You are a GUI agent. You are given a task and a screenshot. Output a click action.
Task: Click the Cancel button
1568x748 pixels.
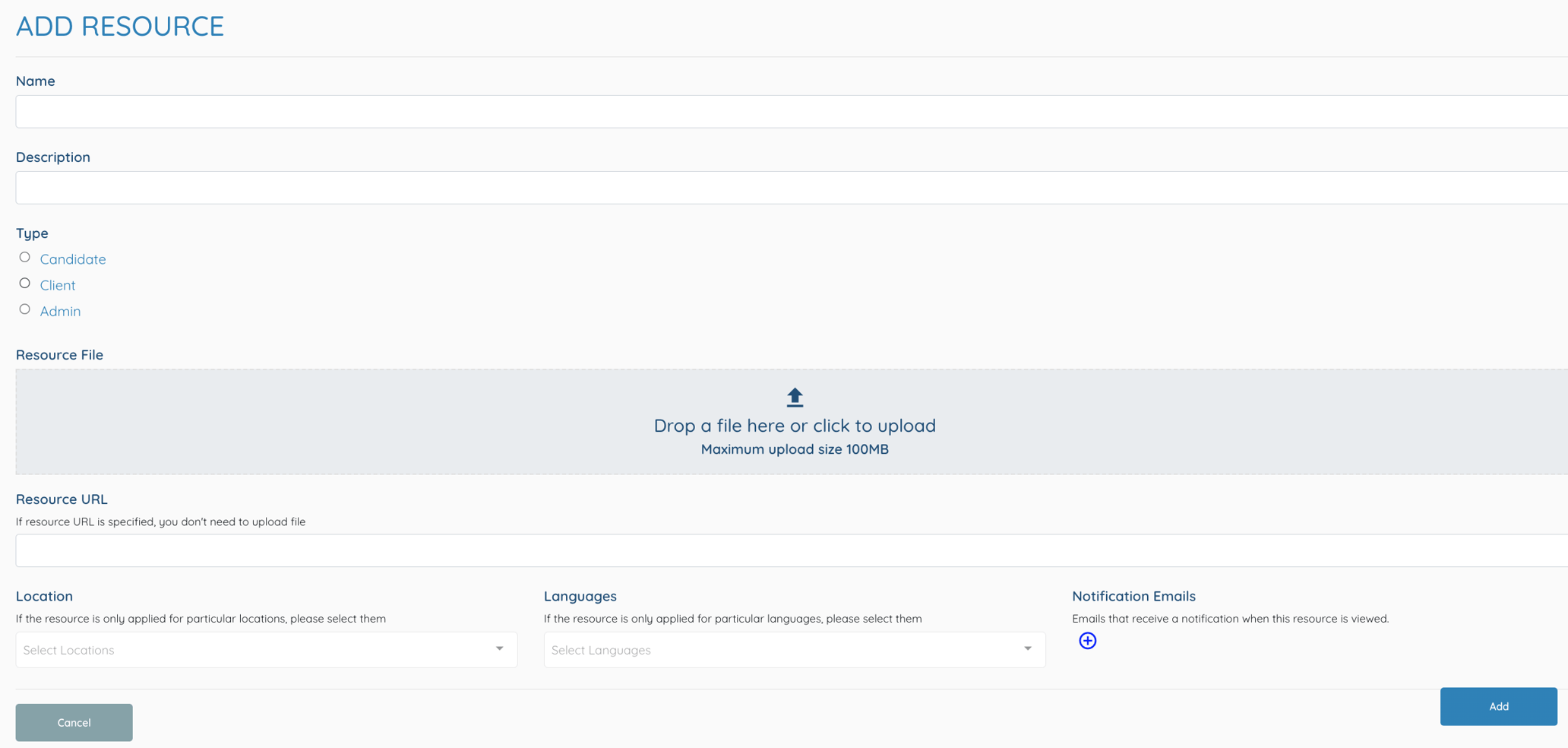point(73,722)
